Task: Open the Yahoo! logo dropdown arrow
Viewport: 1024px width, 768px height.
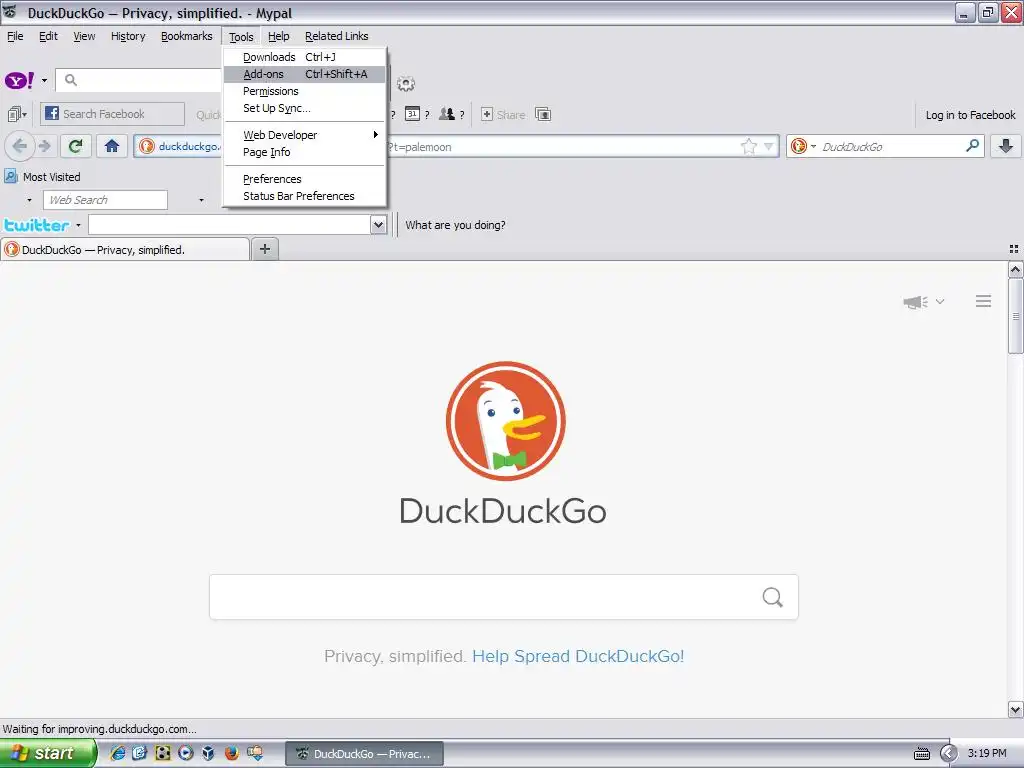Action: (x=44, y=81)
